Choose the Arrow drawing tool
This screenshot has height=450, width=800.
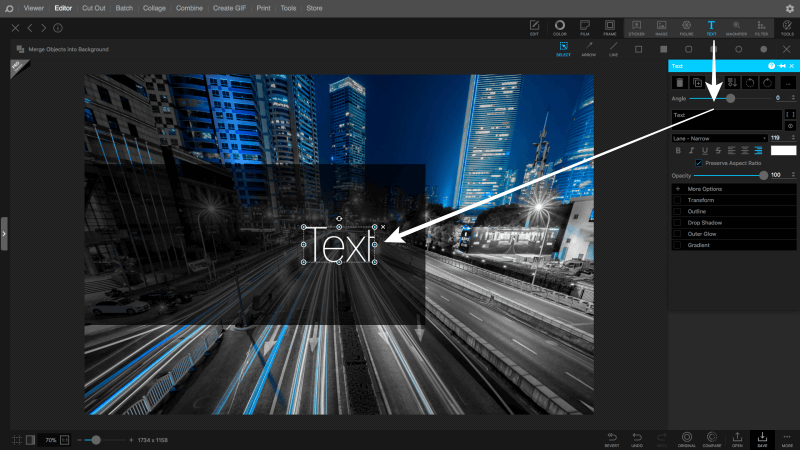click(x=589, y=49)
